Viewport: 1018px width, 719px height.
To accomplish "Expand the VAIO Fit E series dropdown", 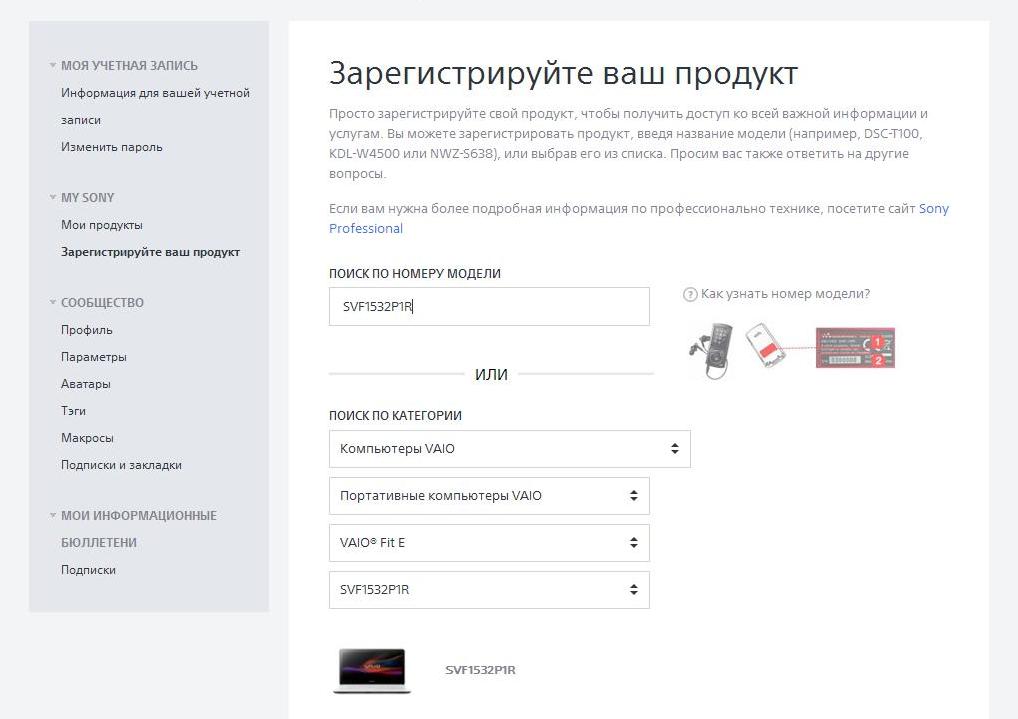I will coord(489,543).
